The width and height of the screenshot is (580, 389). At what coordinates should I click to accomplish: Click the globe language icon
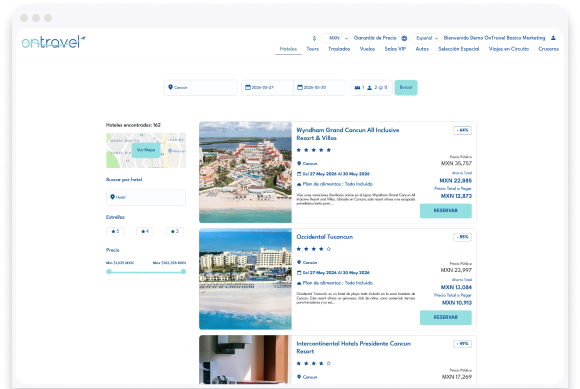pos(404,38)
